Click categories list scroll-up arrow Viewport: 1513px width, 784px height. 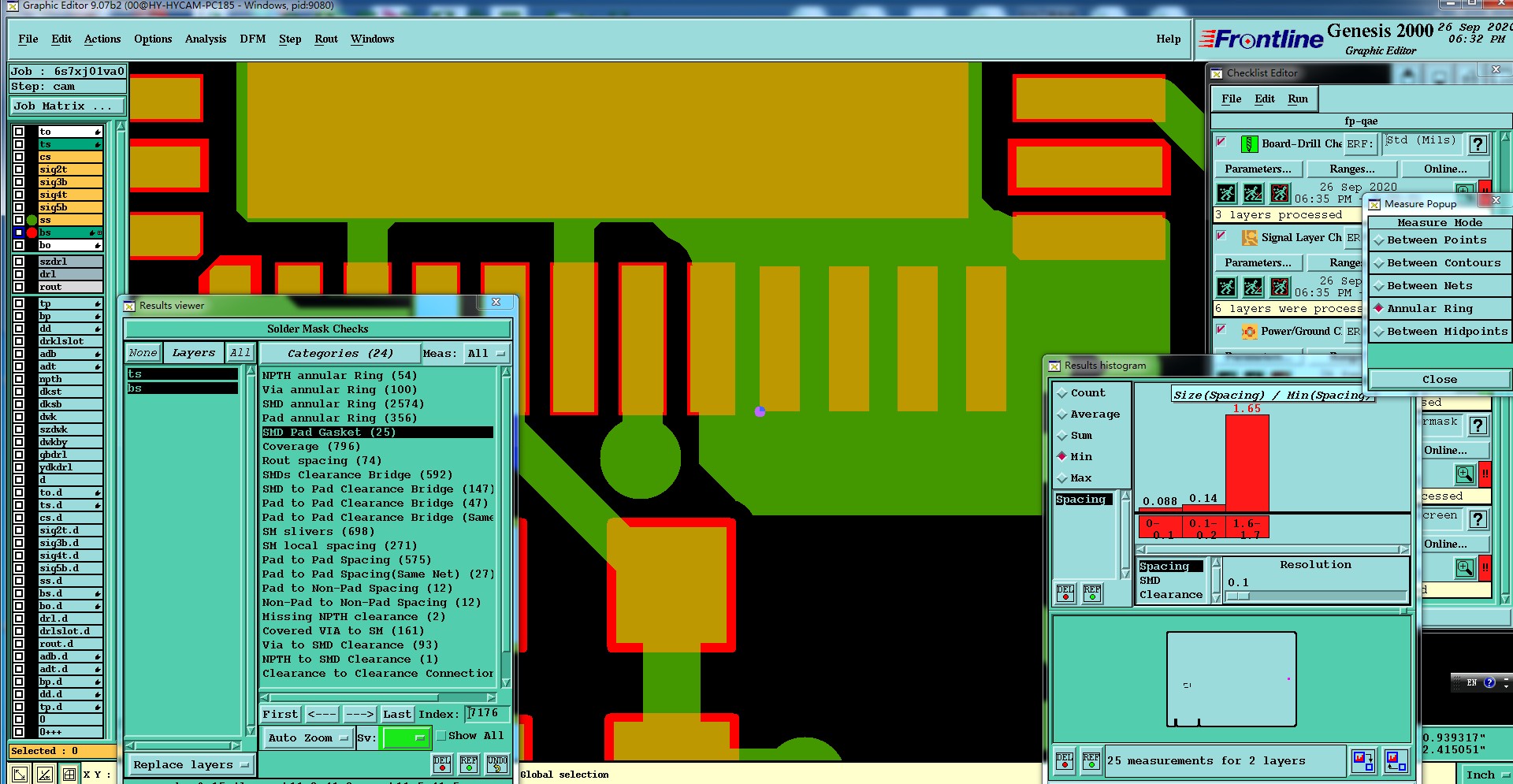tap(506, 372)
